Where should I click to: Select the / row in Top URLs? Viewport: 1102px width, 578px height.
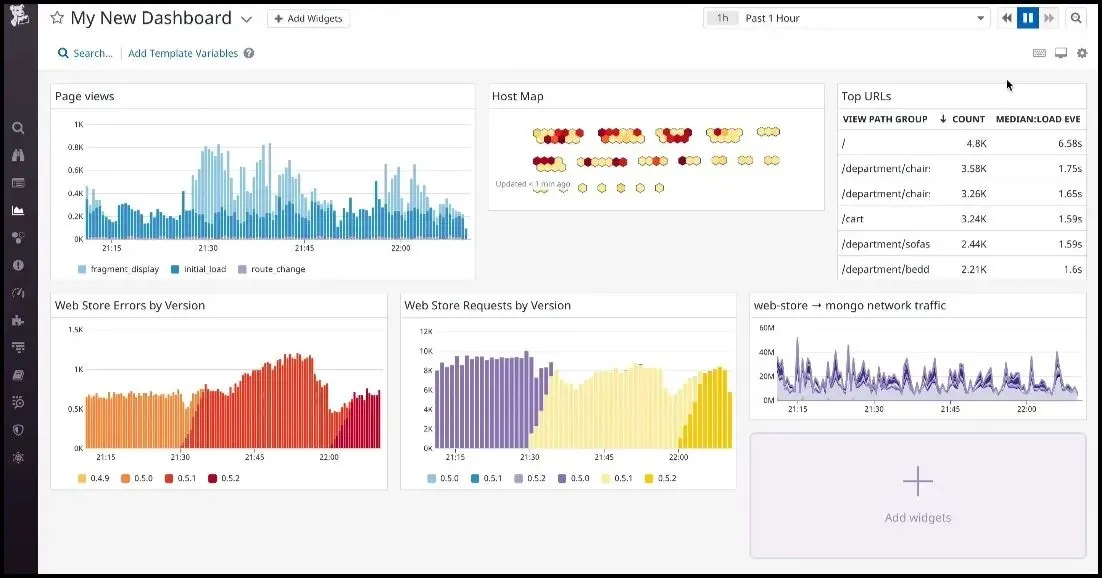pyautogui.click(x=961, y=143)
